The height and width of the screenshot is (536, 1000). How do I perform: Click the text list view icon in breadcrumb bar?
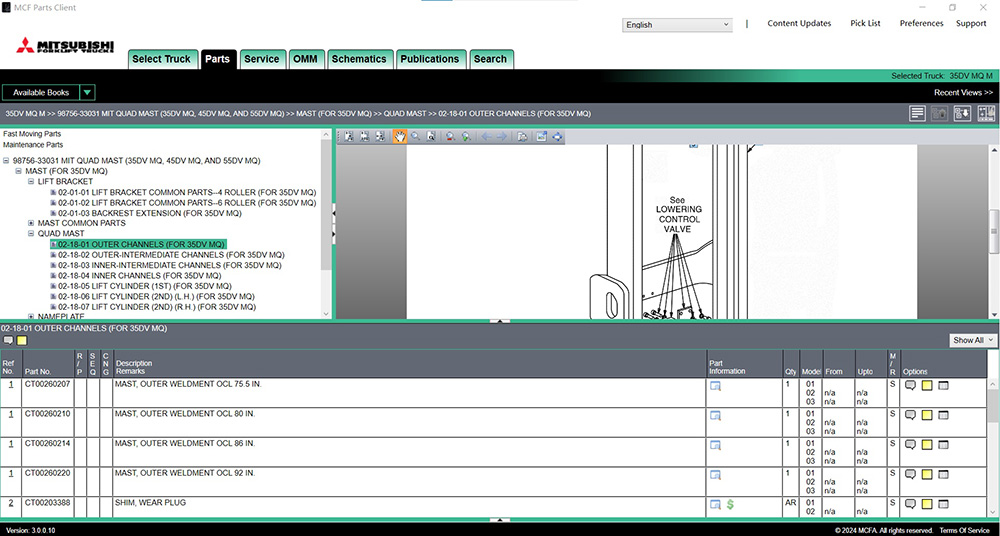coord(918,114)
